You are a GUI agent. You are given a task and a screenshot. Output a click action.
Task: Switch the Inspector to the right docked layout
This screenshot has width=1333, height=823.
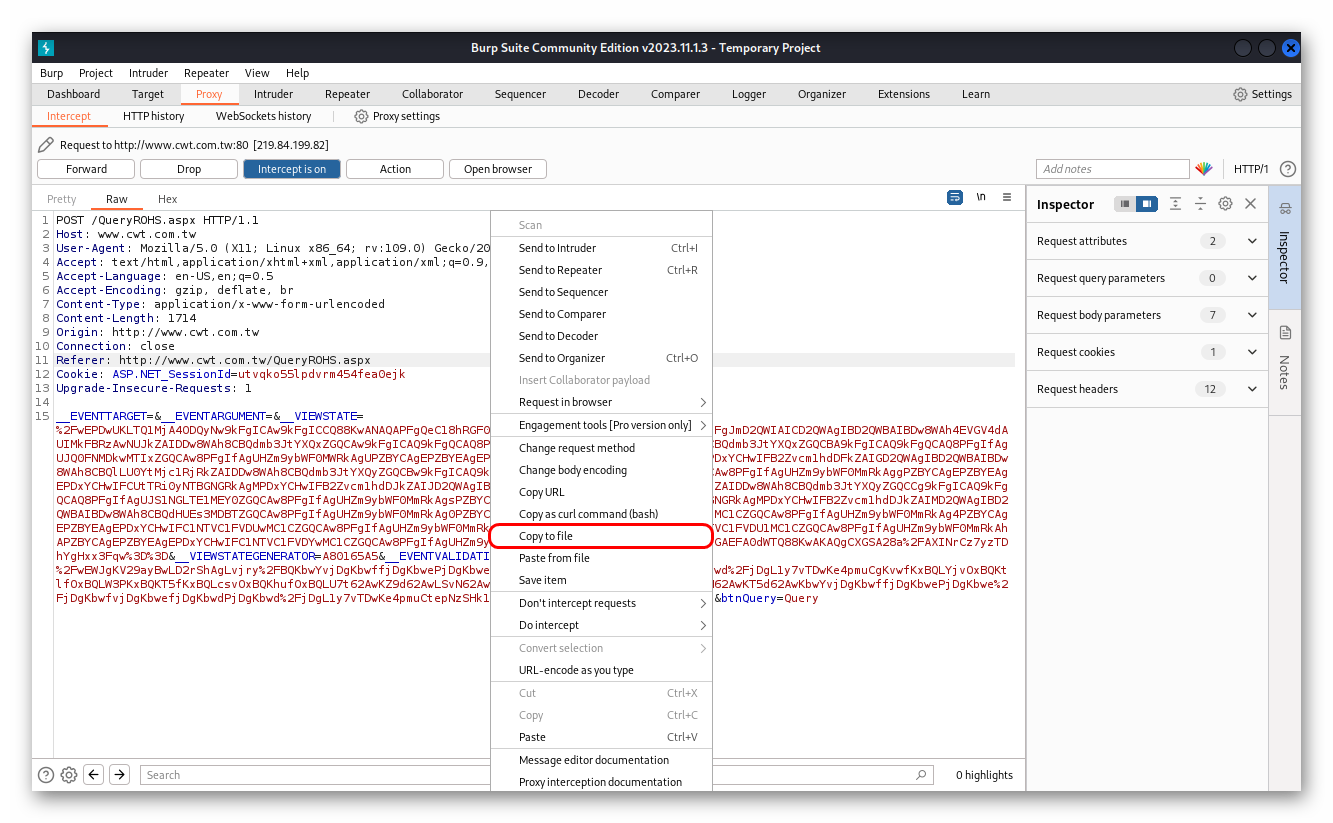pyautogui.click(x=1147, y=204)
